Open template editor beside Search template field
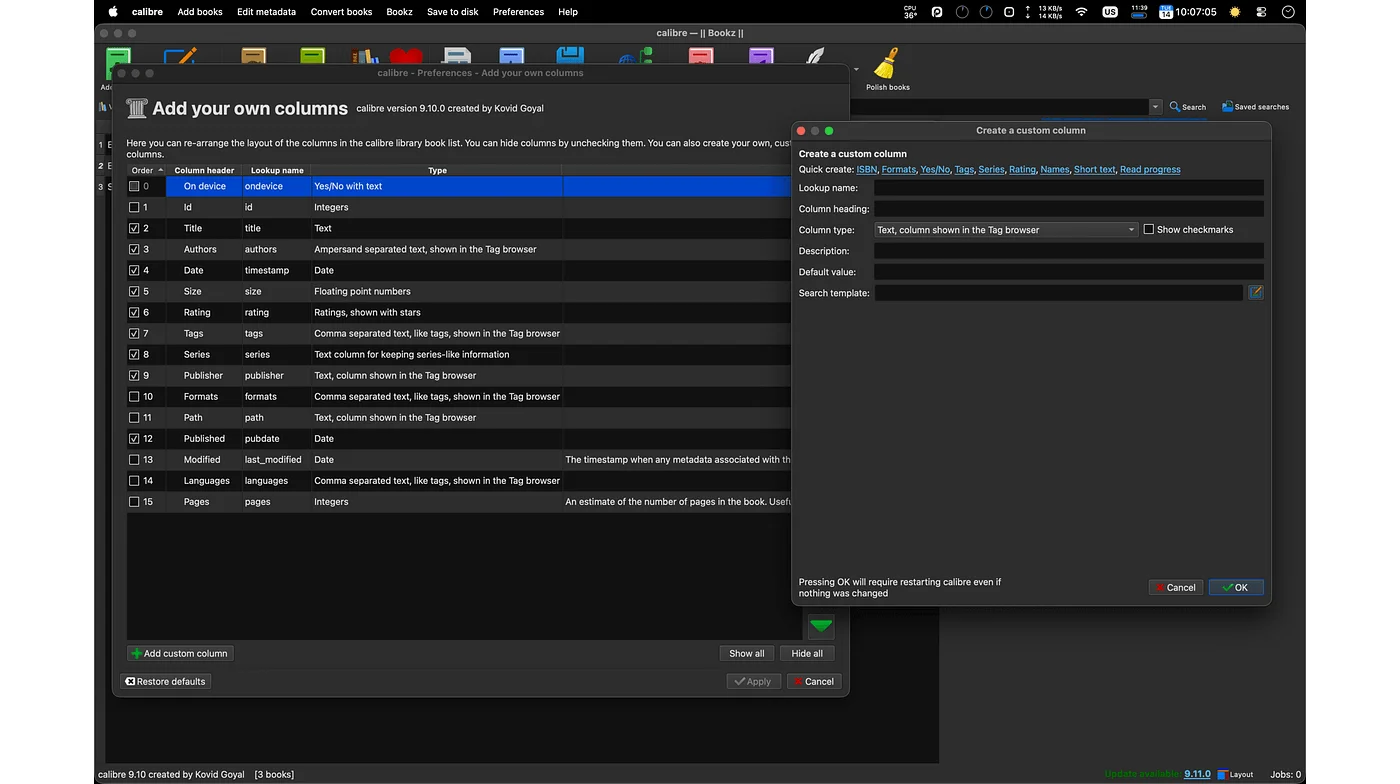Screen dimensions: 1400x784 tap(1256, 293)
